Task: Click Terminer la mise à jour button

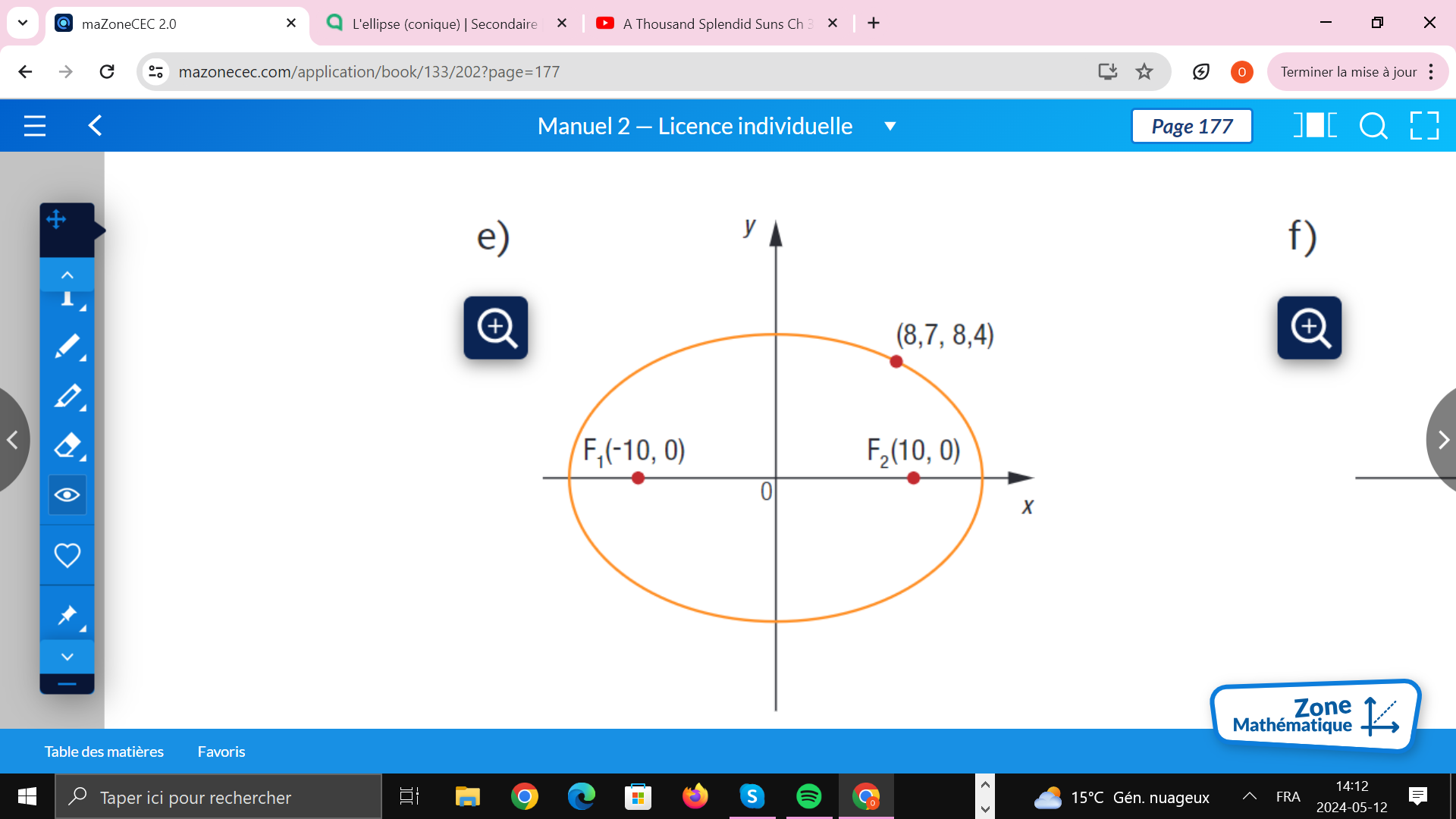Action: [1348, 72]
